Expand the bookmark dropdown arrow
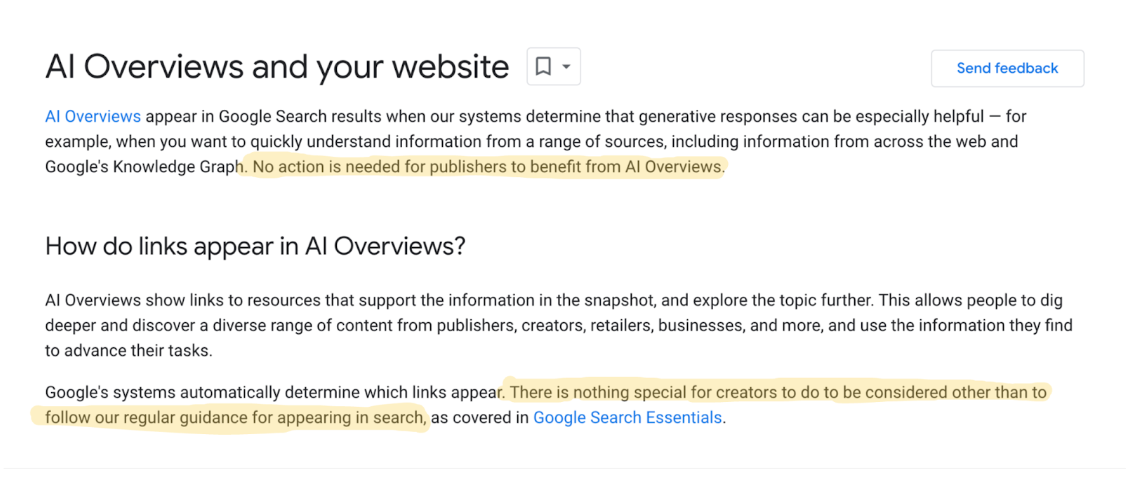 click(567, 67)
